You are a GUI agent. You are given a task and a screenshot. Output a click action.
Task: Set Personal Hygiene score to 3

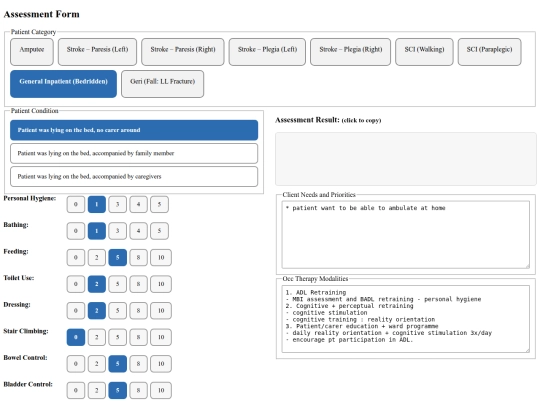pyautogui.click(x=117, y=205)
